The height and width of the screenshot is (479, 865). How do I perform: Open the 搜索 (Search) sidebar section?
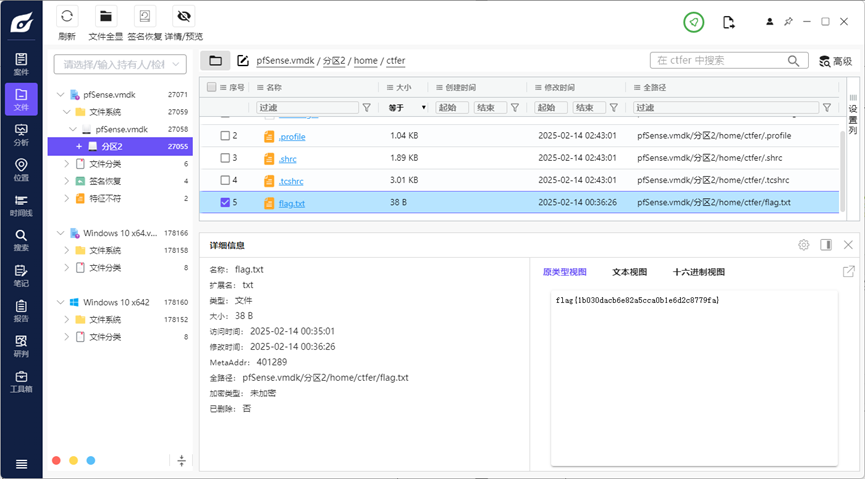(21, 240)
